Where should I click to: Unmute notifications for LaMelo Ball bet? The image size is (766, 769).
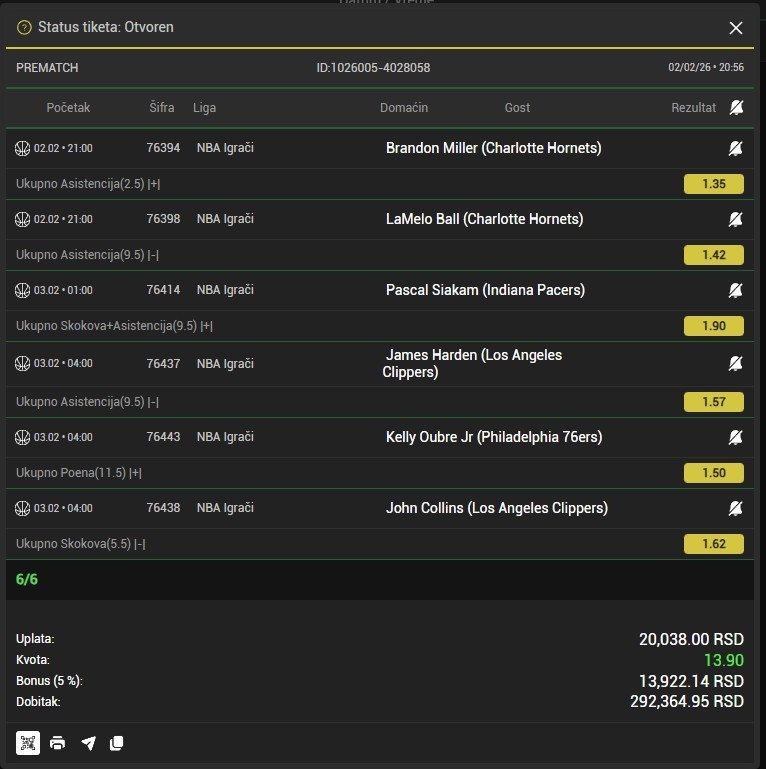[735, 219]
